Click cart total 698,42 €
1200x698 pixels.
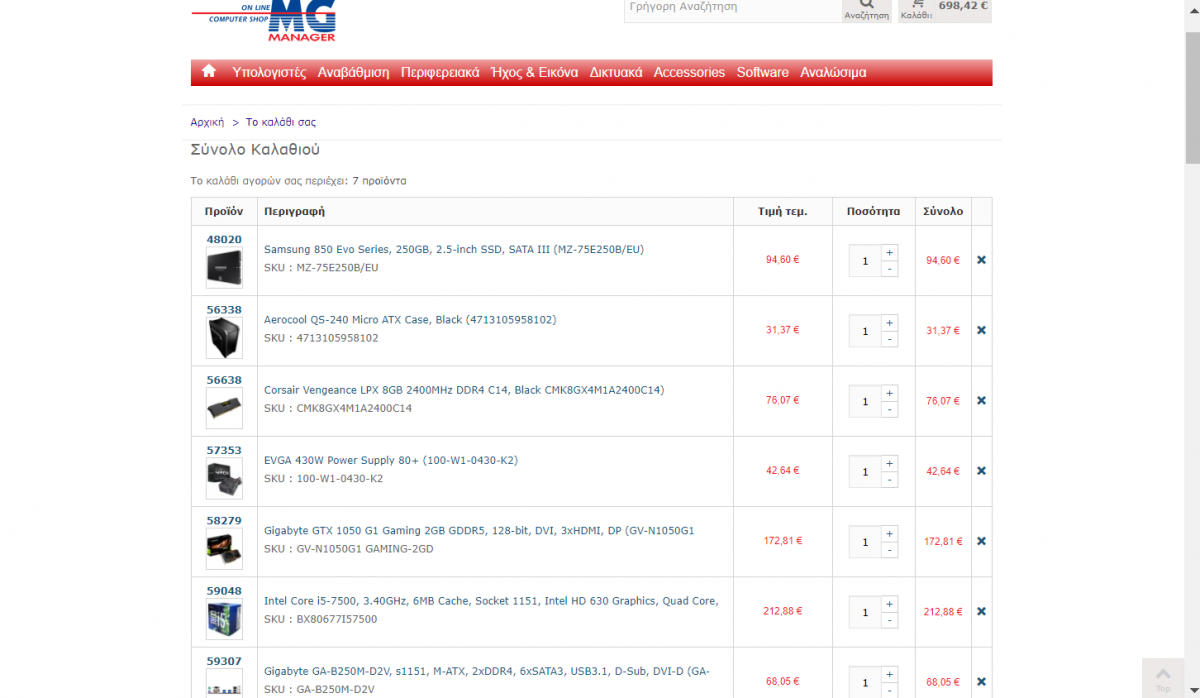[963, 5]
